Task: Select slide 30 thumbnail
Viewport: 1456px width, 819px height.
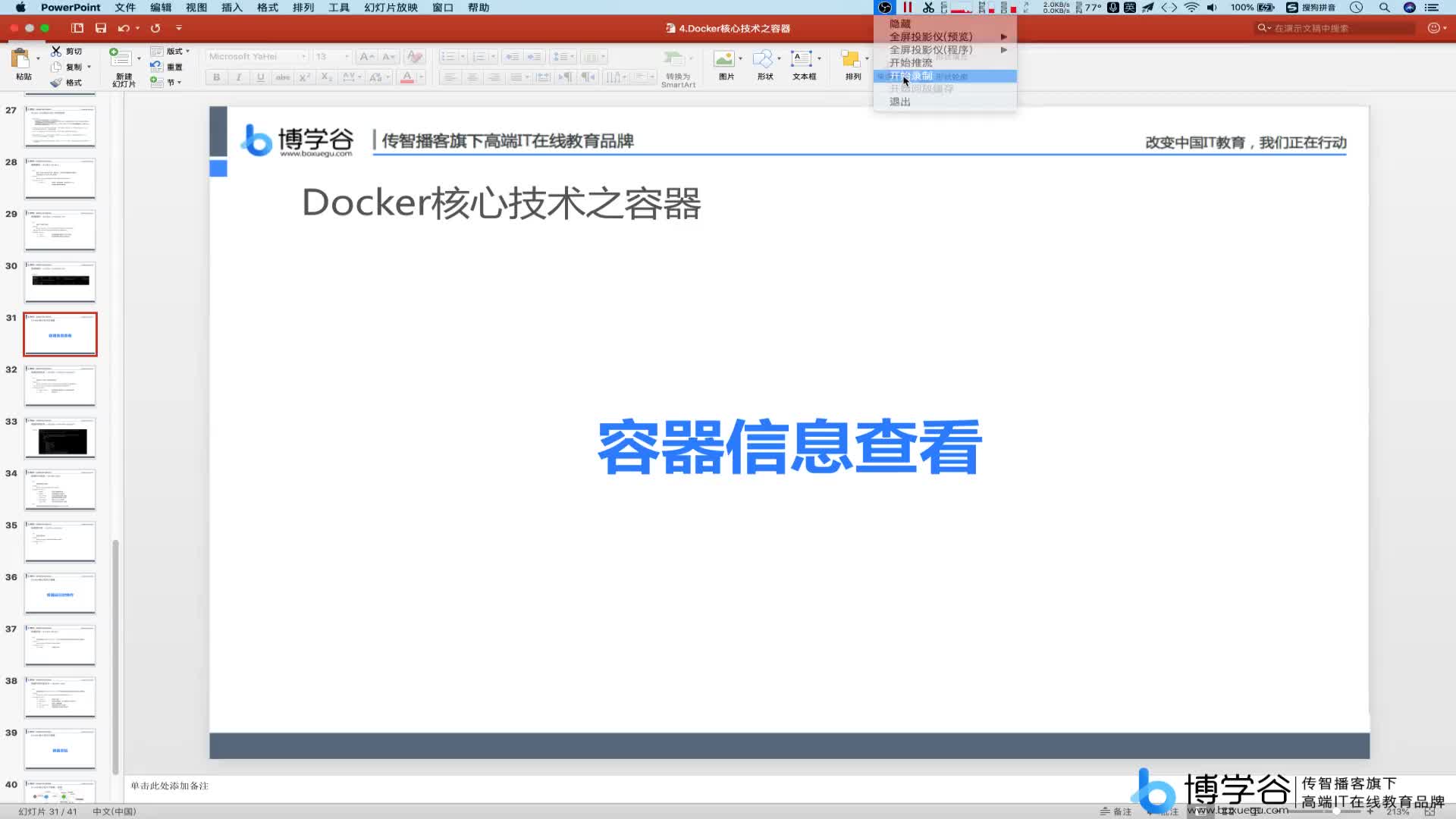Action: click(60, 282)
